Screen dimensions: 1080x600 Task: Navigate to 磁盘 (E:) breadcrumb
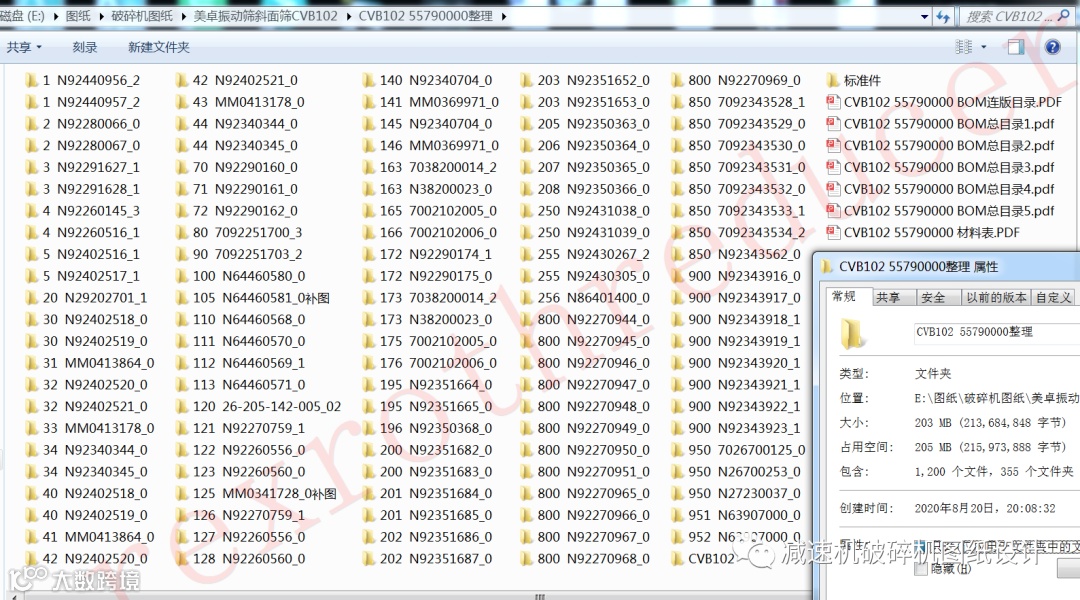click(x=23, y=16)
